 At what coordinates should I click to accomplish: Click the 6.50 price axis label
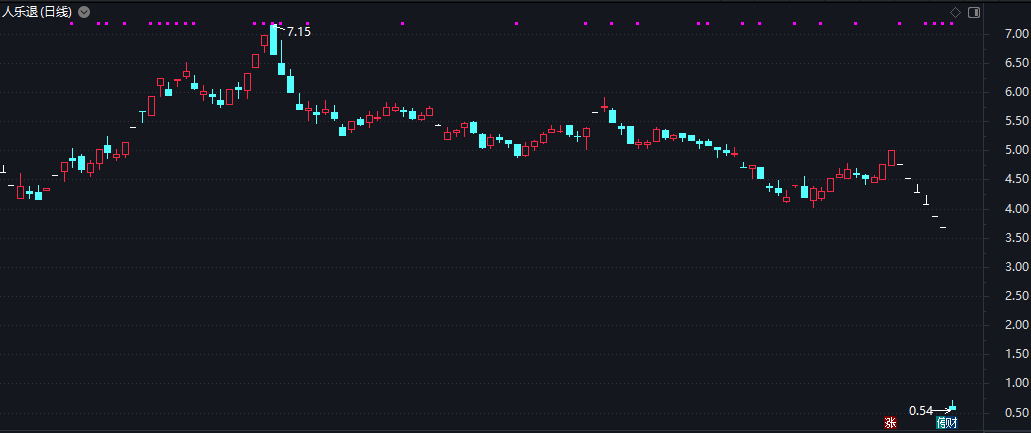(x=1017, y=63)
